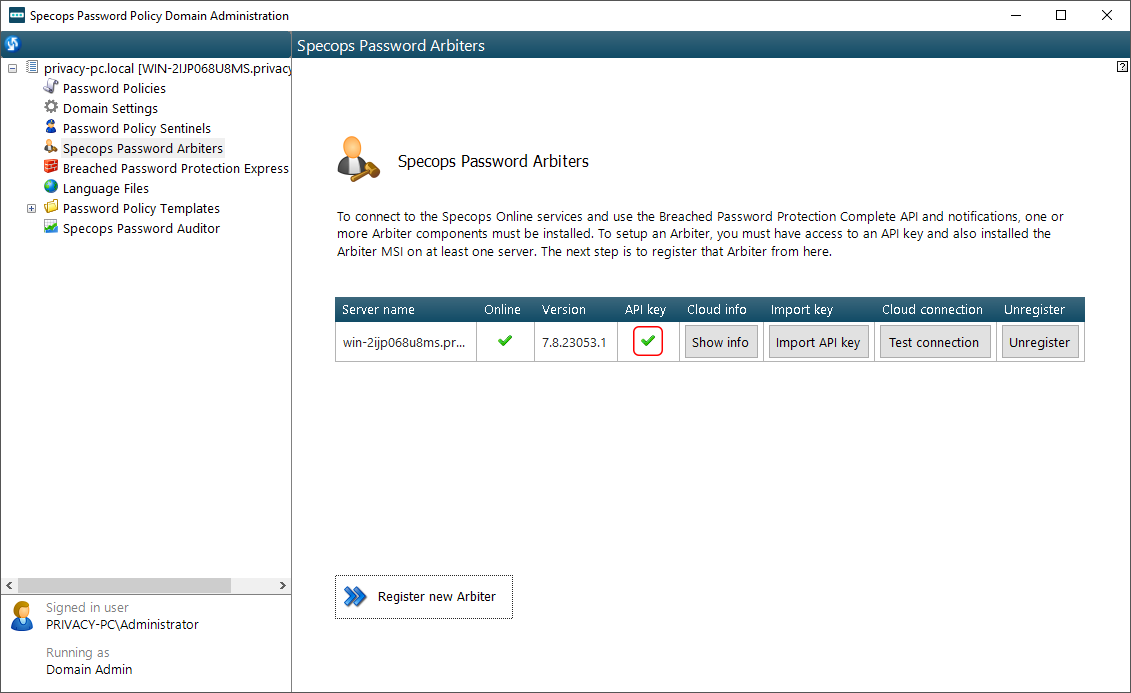Click the Breached Password Protection firewall icon
This screenshot has width=1131, height=693.
(50, 167)
